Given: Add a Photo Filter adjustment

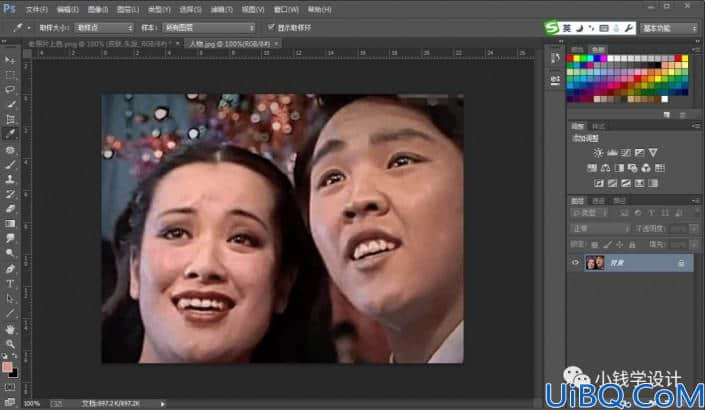Looking at the screenshot, I should [x=632, y=168].
